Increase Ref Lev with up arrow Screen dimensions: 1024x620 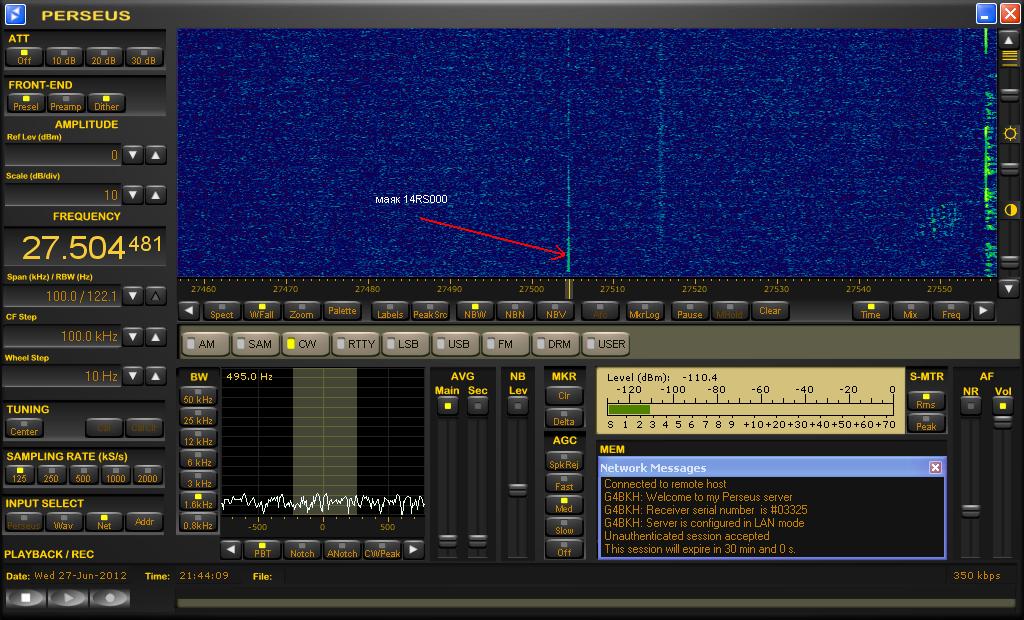(x=155, y=155)
